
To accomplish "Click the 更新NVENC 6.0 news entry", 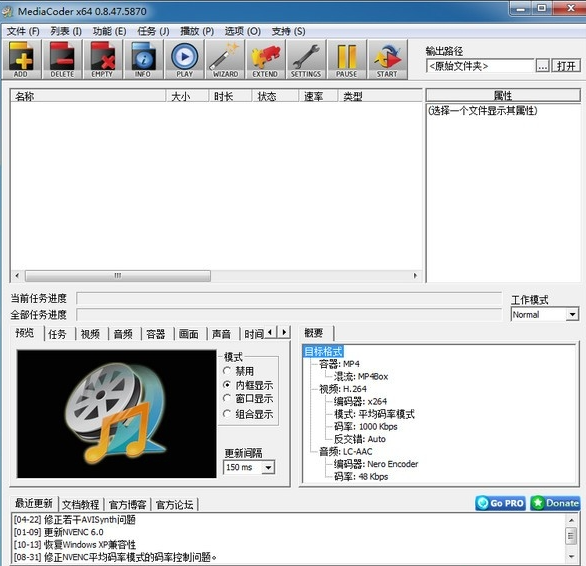I will click(x=59, y=532).
